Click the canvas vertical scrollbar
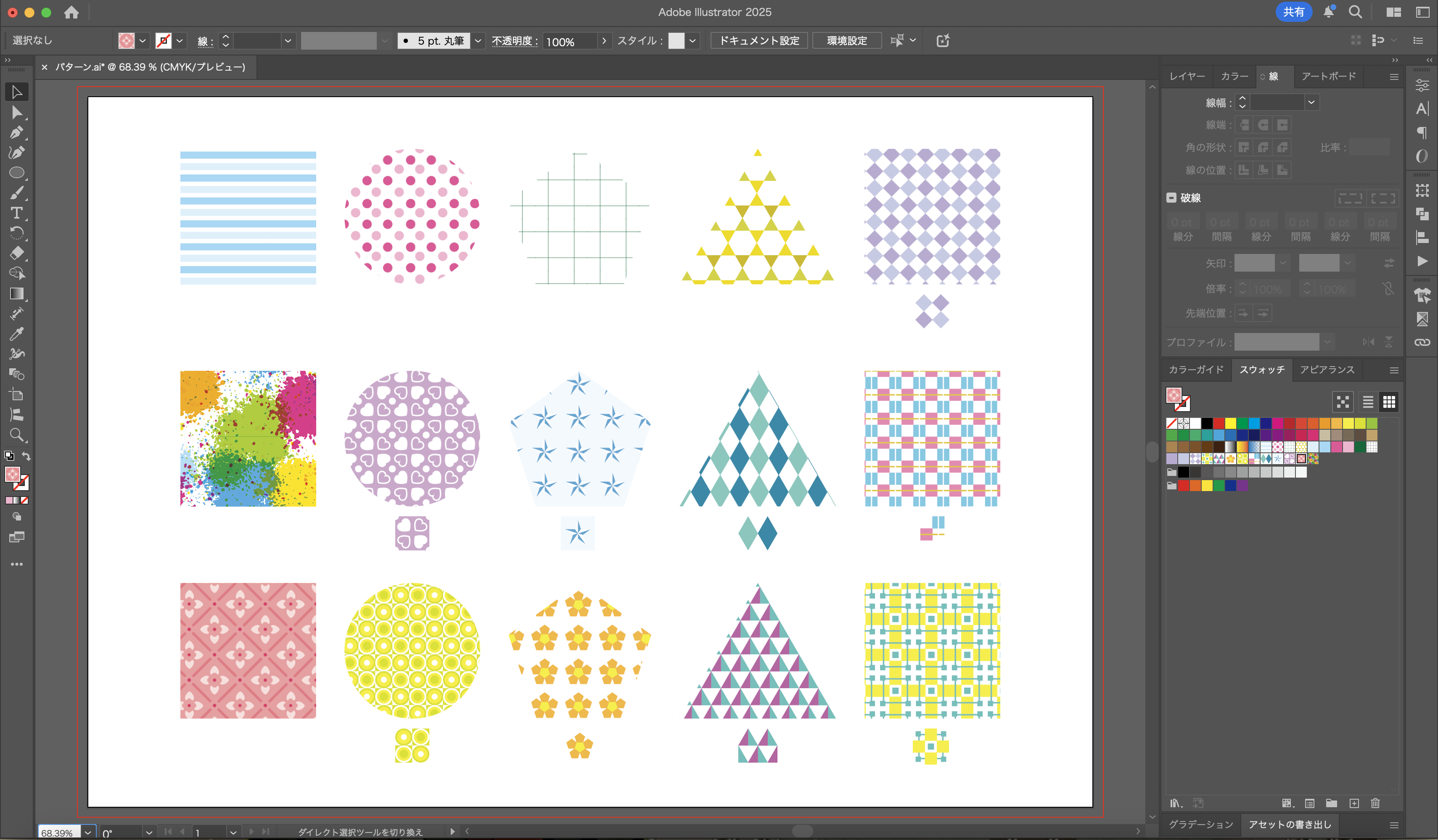Screen dimensions: 1438x840 [1152, 452]
